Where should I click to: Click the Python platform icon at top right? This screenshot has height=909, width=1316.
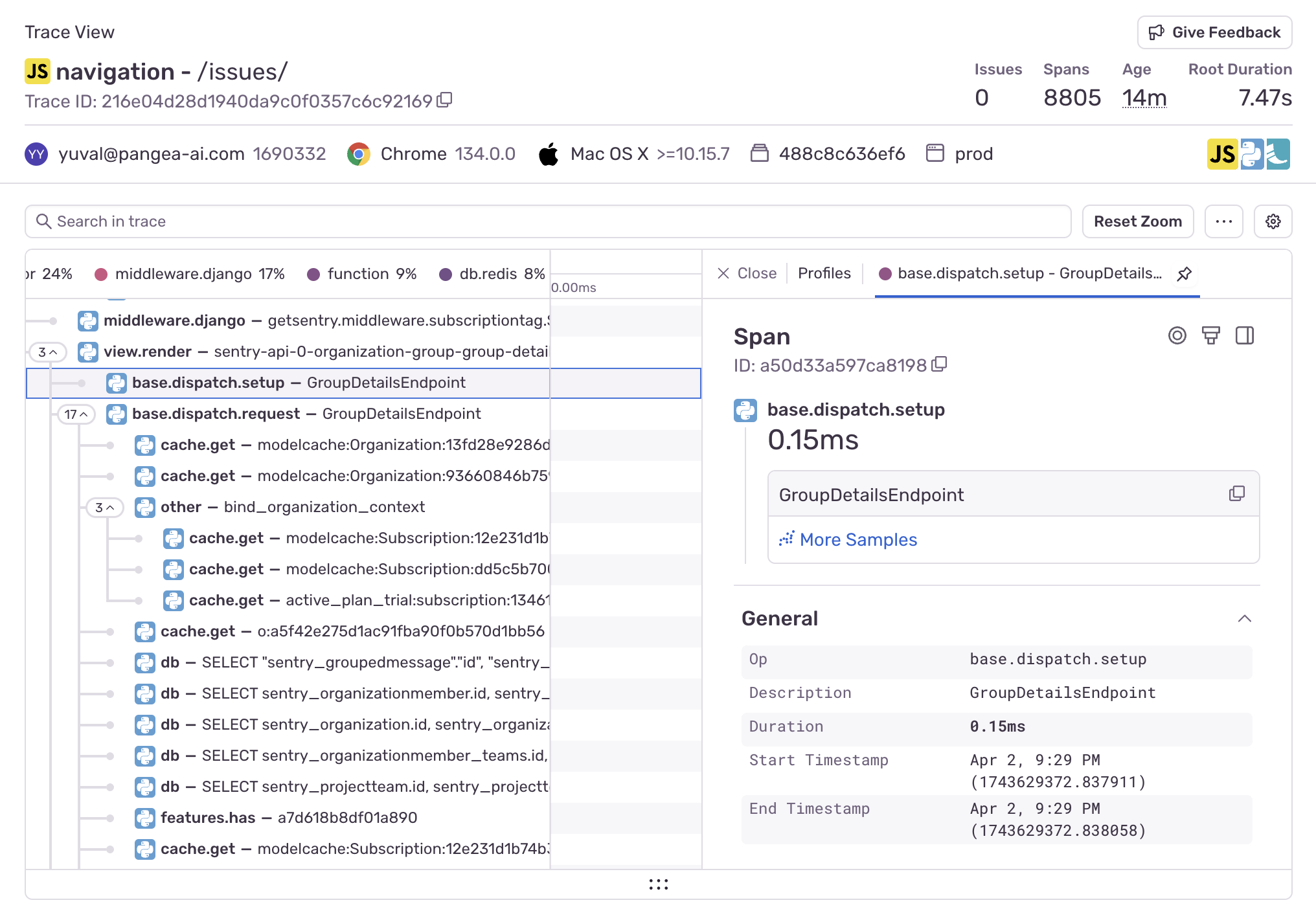[x=1251, y=154]
